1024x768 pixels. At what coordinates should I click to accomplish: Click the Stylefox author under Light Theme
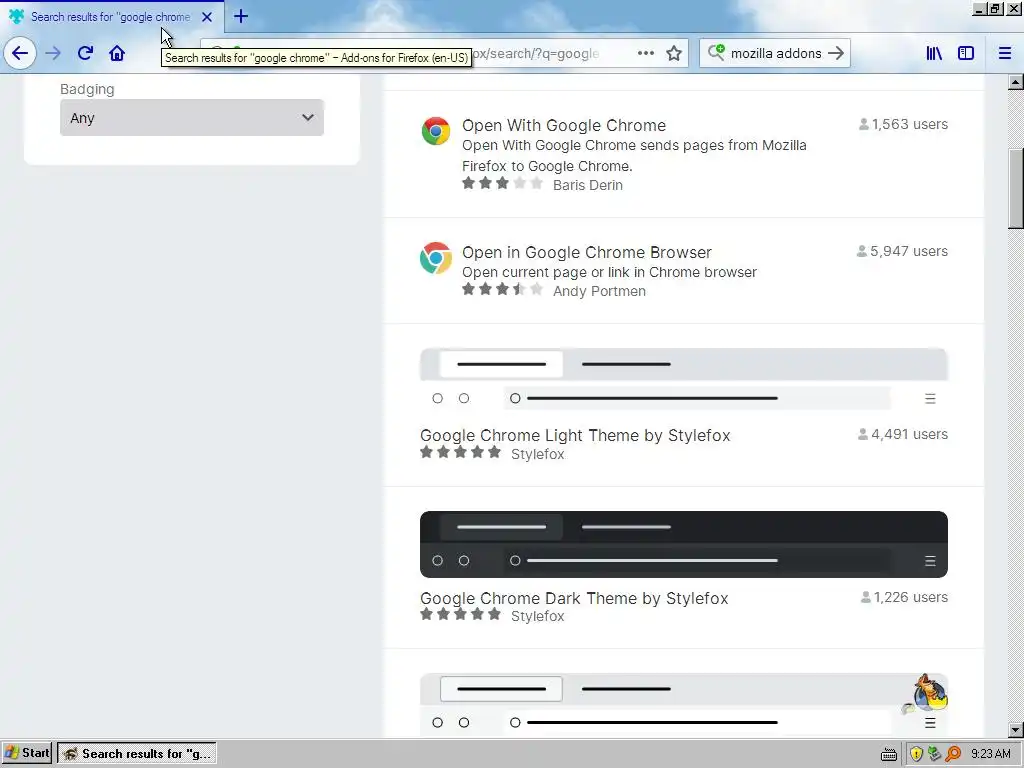pyautogui.click(x=537, y=454)
